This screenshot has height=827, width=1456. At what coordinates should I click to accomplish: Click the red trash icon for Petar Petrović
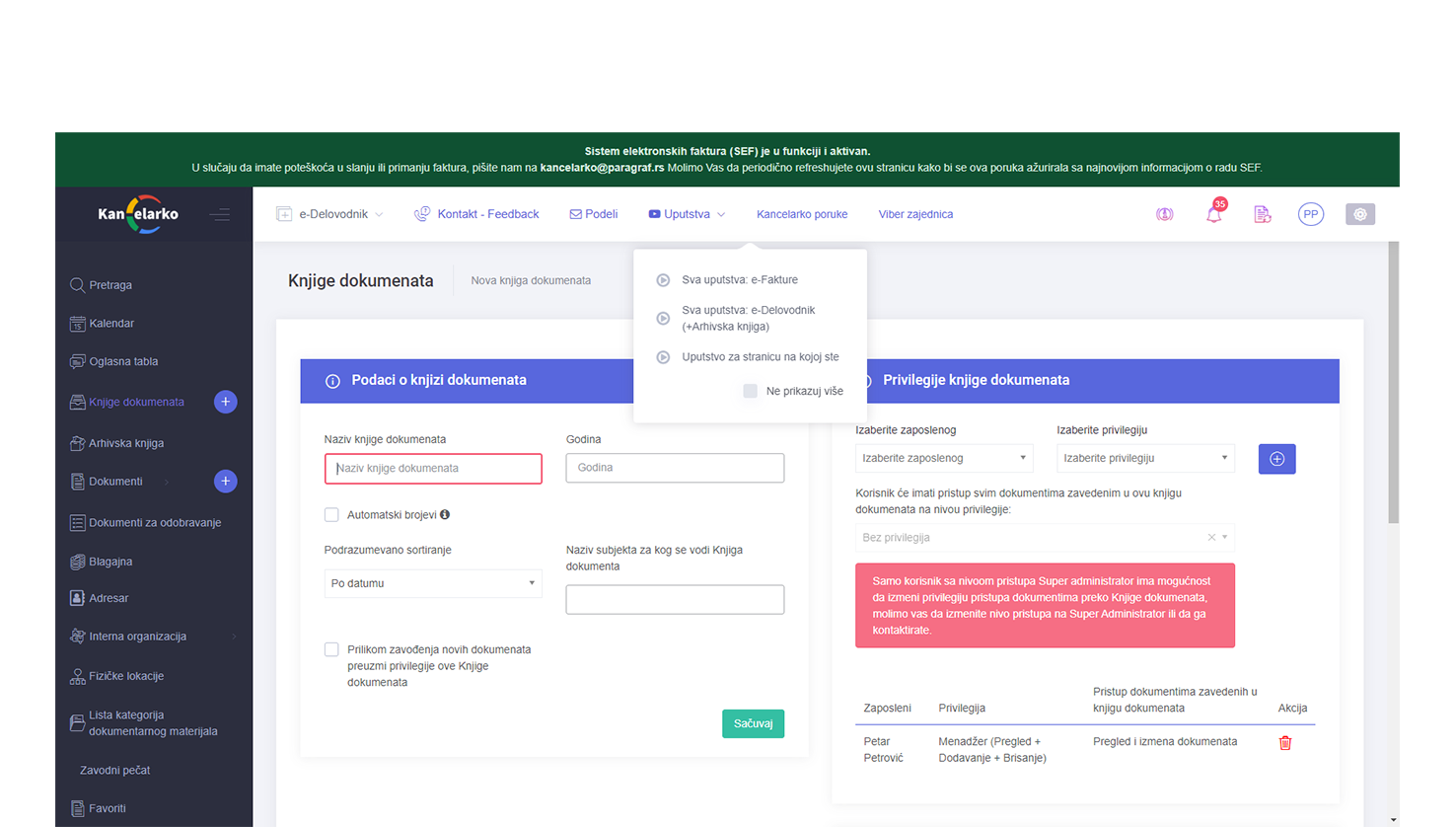(1284, 743)
